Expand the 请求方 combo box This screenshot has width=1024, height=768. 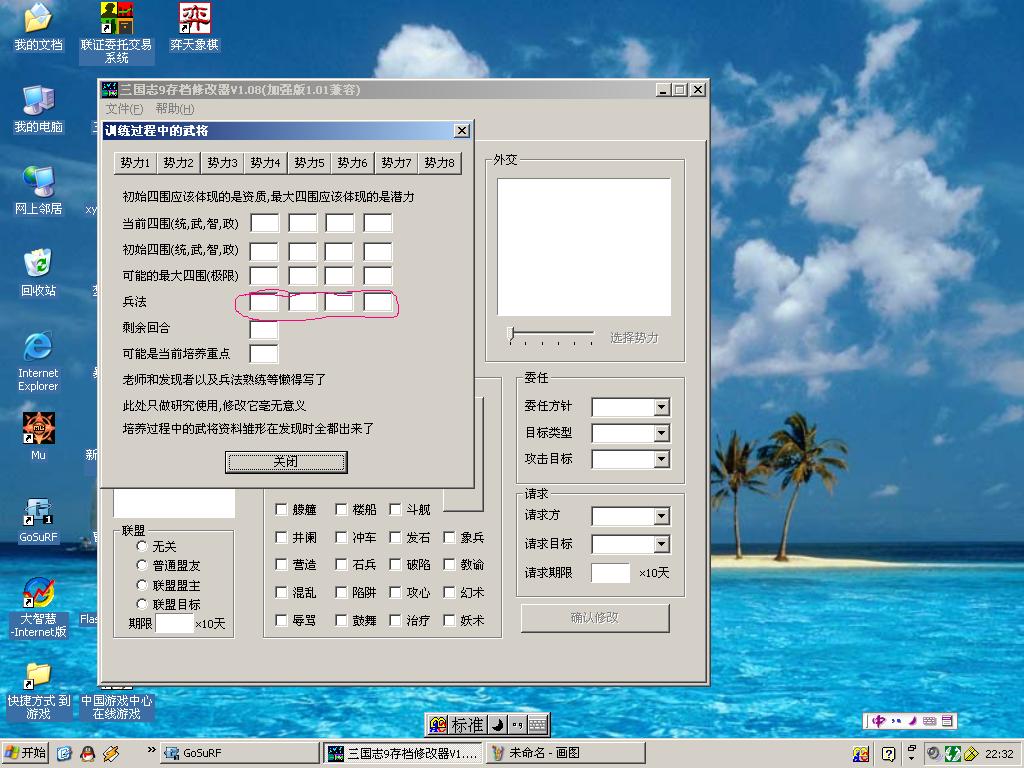pos(661,517)
